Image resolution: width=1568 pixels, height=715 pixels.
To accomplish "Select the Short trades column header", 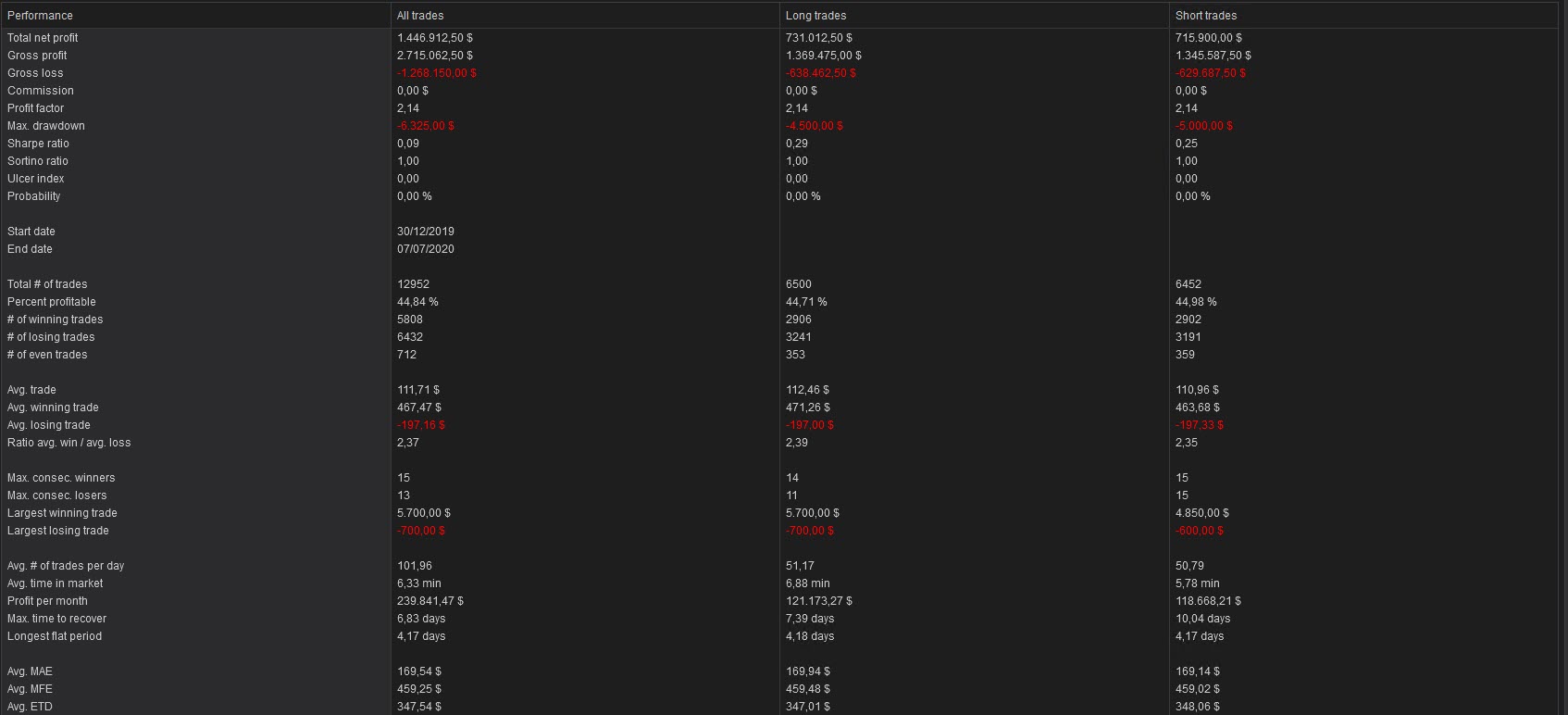I will click(x=1205, y=16).
